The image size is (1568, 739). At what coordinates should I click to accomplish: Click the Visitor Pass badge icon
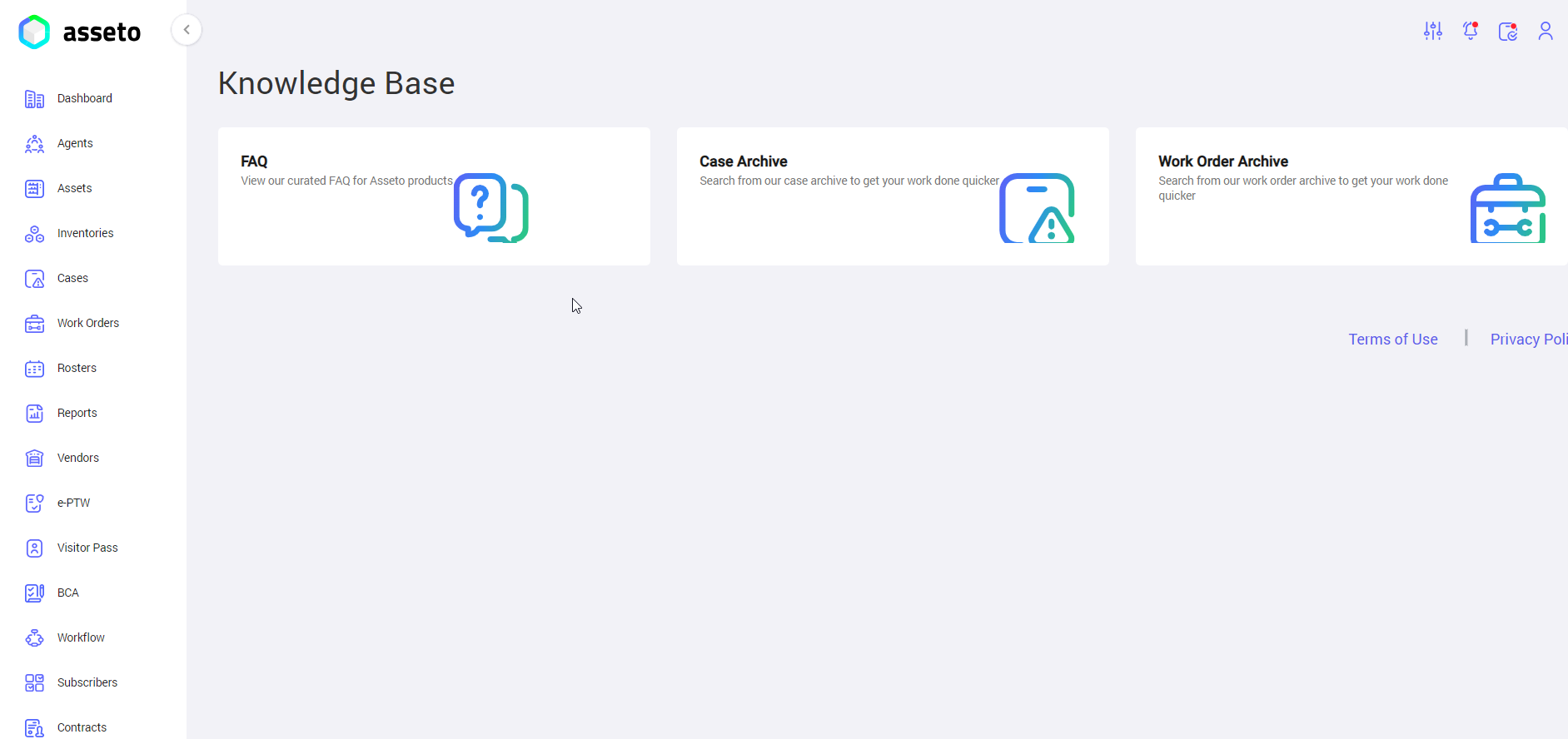coord(34,548)
